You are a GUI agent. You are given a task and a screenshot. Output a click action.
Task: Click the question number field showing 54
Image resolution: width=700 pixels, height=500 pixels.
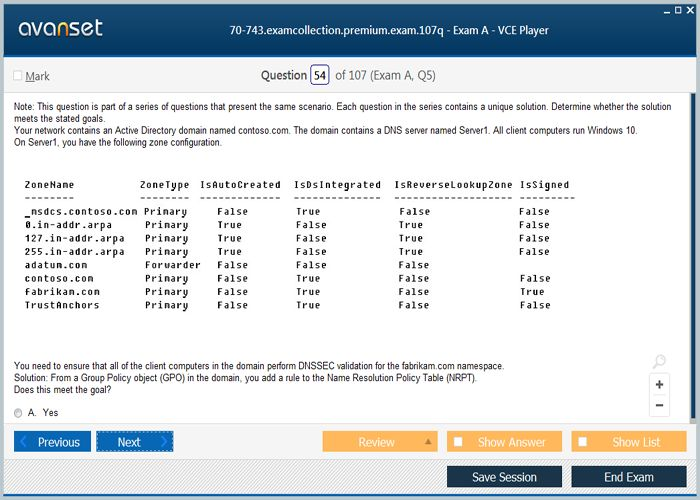point(319,75)
